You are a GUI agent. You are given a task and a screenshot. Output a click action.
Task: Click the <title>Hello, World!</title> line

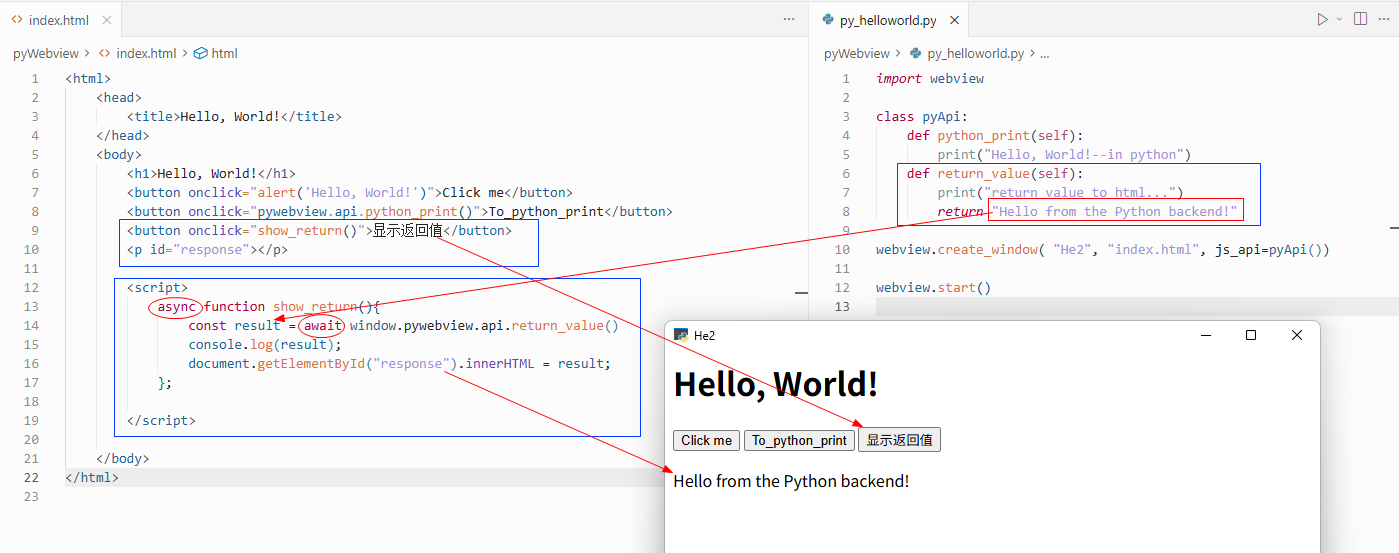pyautogui.click(x=234, y=116)
